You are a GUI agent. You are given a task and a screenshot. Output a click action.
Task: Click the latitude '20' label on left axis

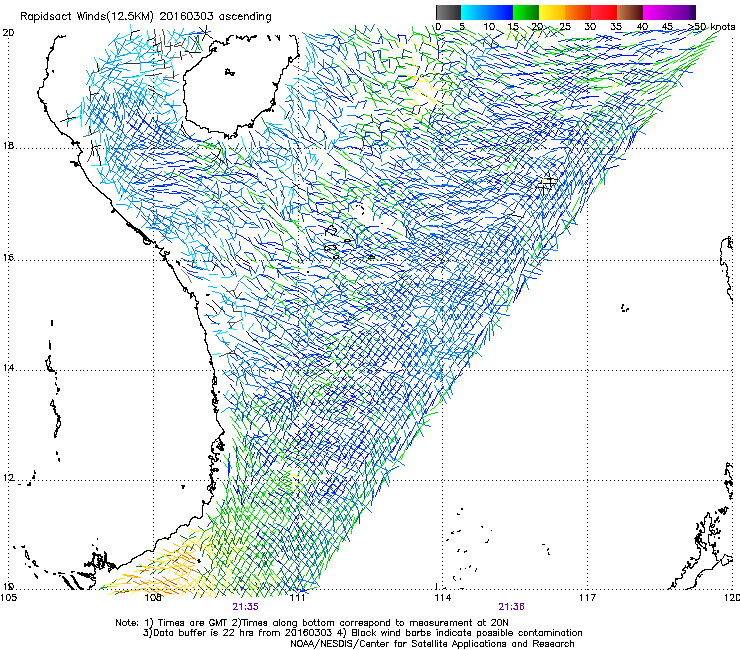point(8,33)
